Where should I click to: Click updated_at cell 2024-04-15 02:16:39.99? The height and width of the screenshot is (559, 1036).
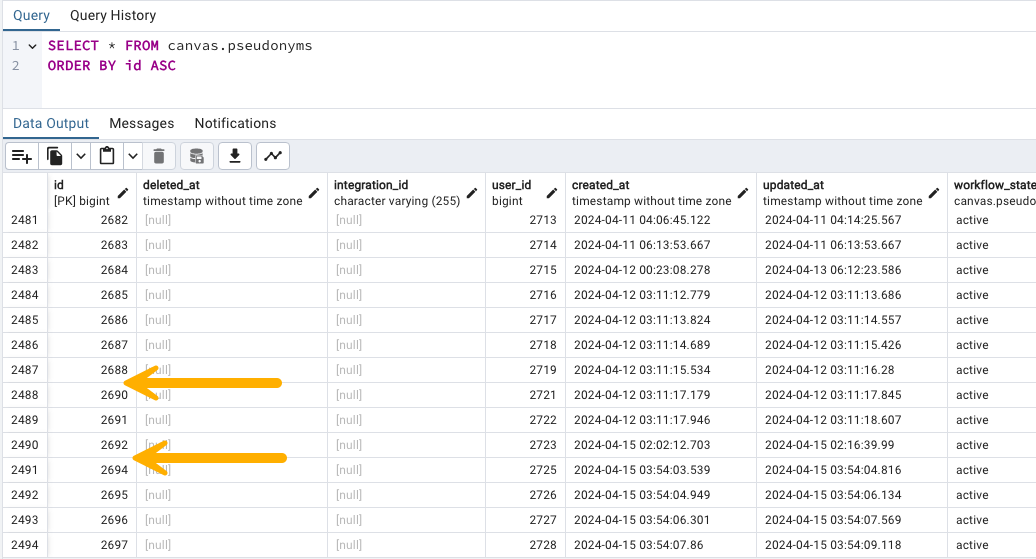click(852, 445)
